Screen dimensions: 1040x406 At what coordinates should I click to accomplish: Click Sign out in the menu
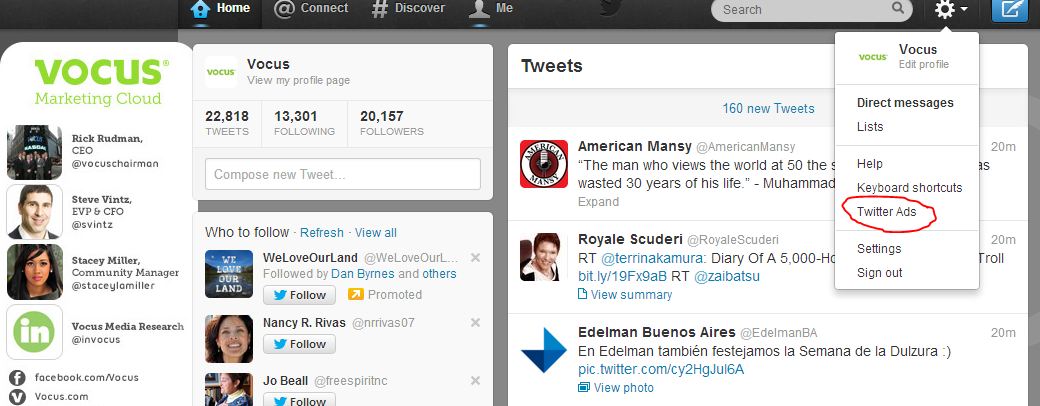coord(879,272)
